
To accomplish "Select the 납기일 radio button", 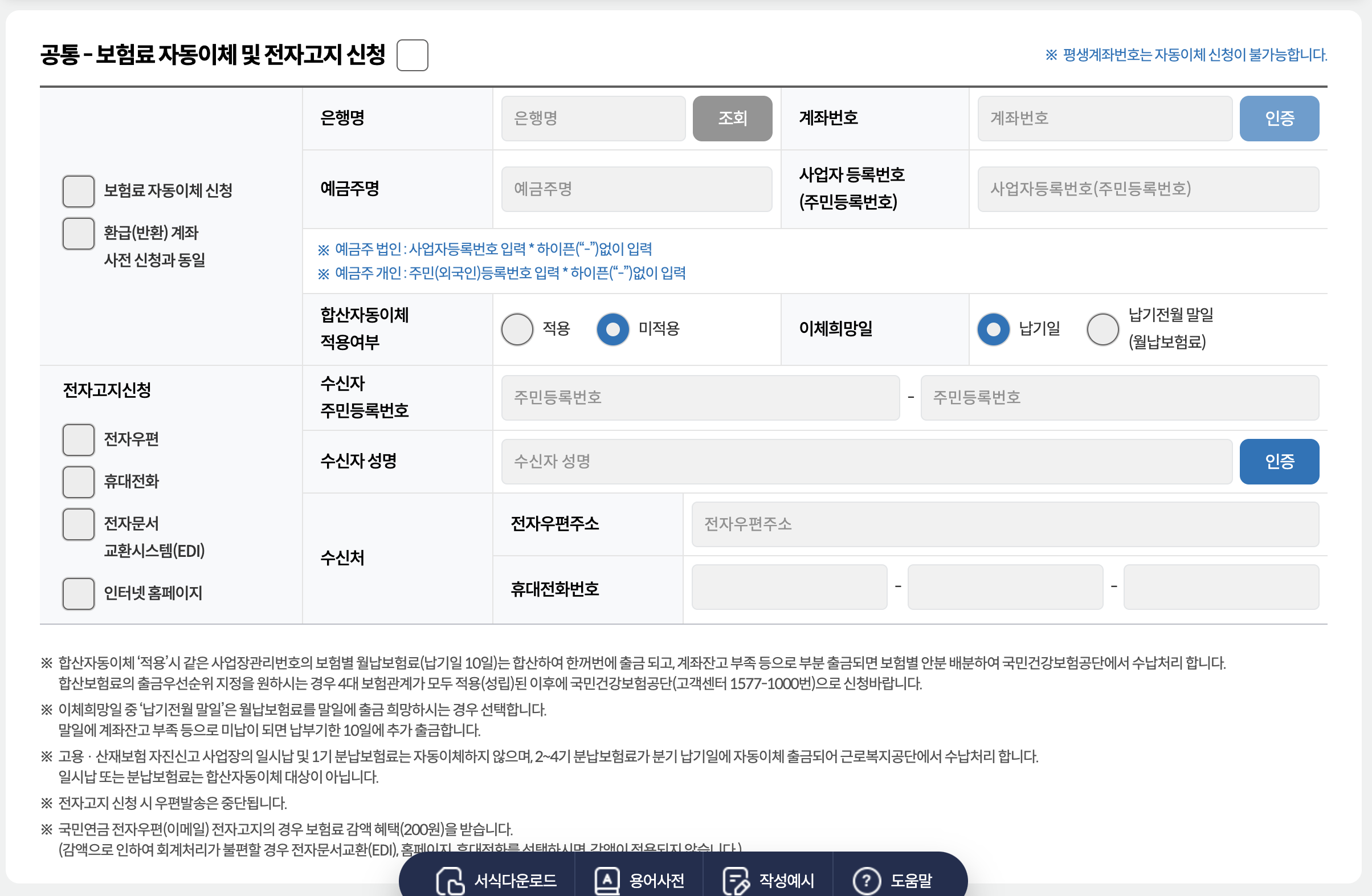I will tap(993, 329).
